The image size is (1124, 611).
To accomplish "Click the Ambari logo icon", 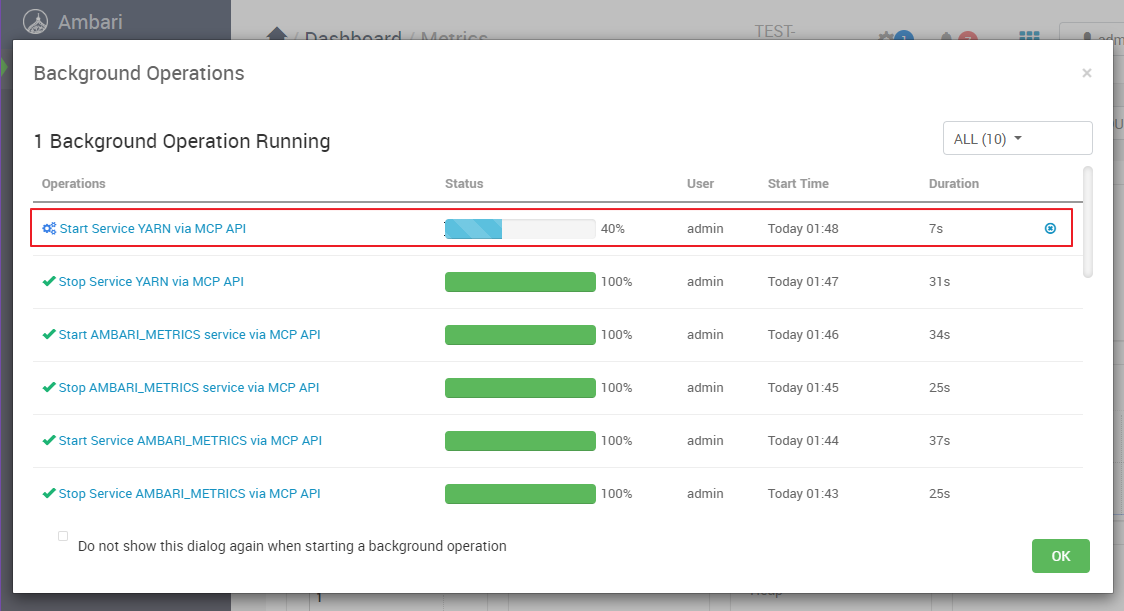I will [x=35, y=22].
